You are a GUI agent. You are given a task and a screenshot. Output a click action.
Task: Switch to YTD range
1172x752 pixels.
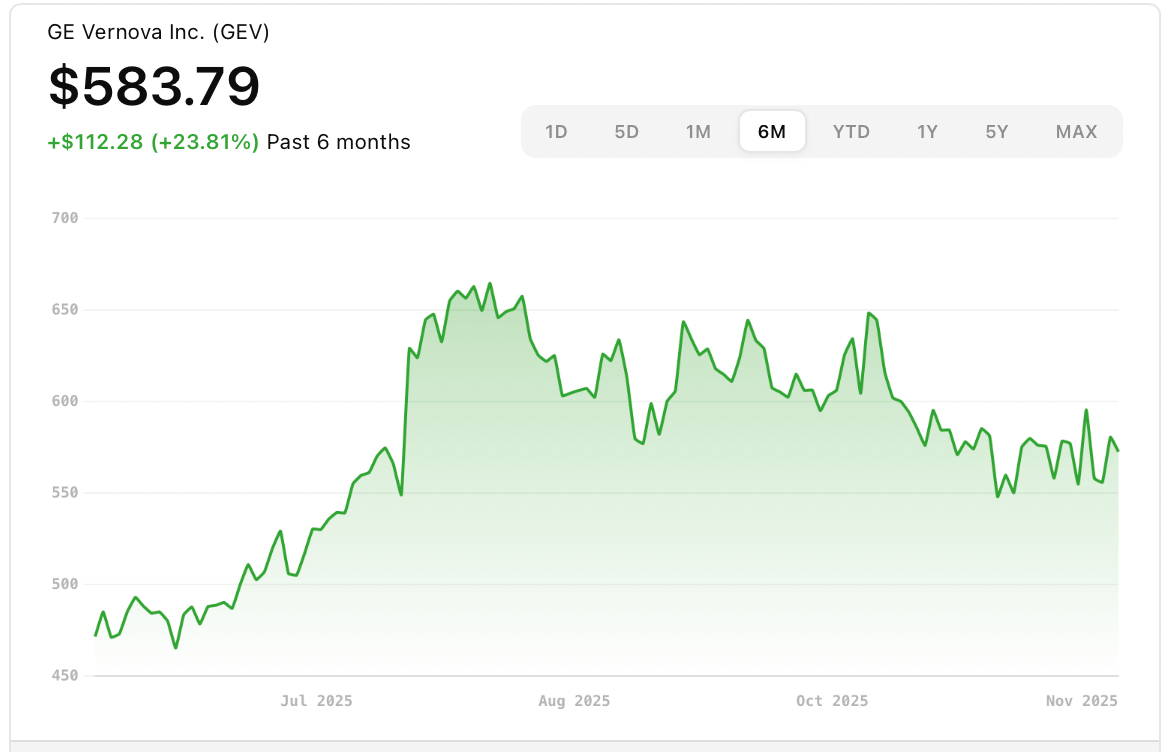coord(851,132)
